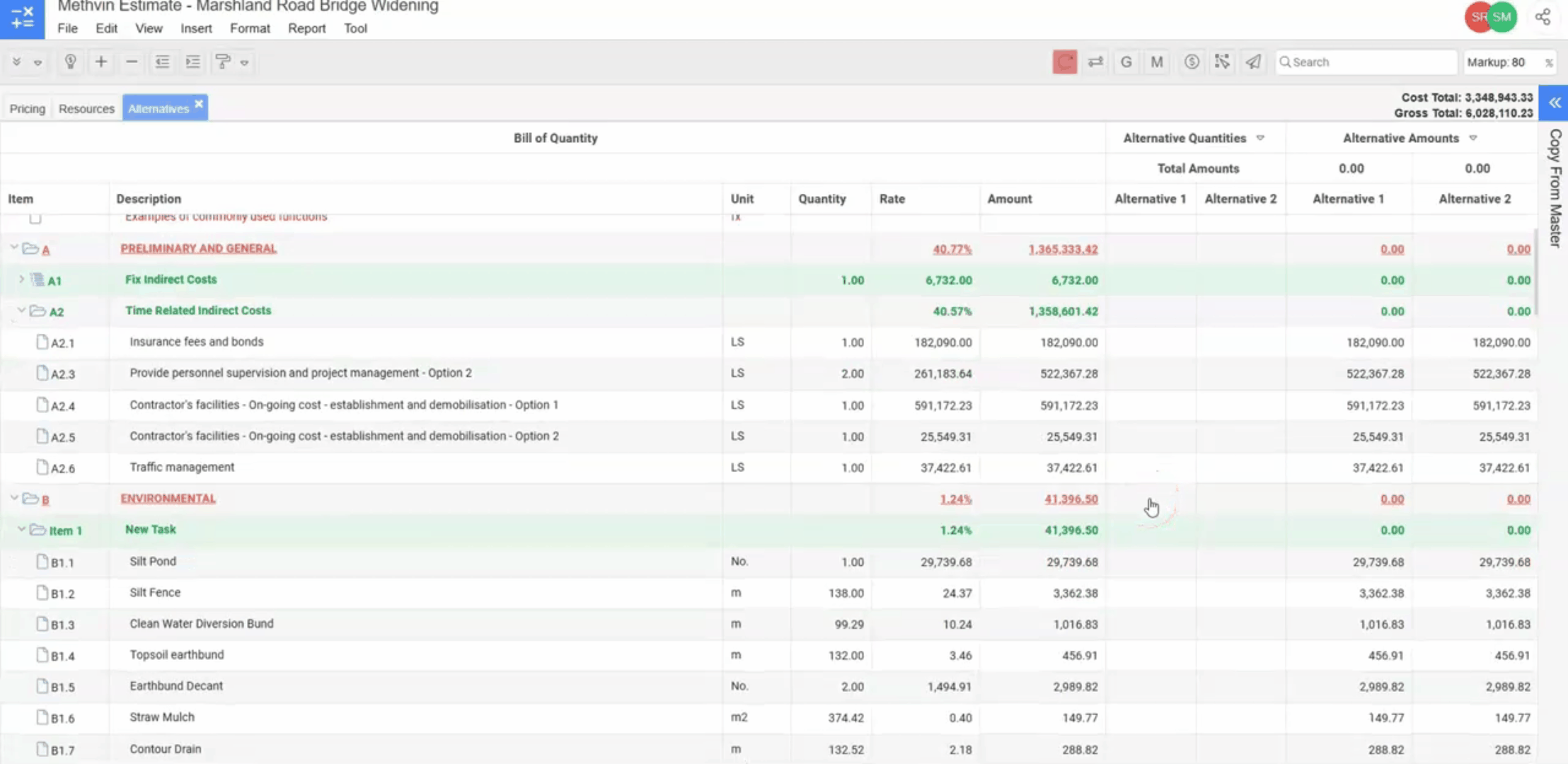
Task: Tick the checkbox in the top partial row
Action: (35, 219)
